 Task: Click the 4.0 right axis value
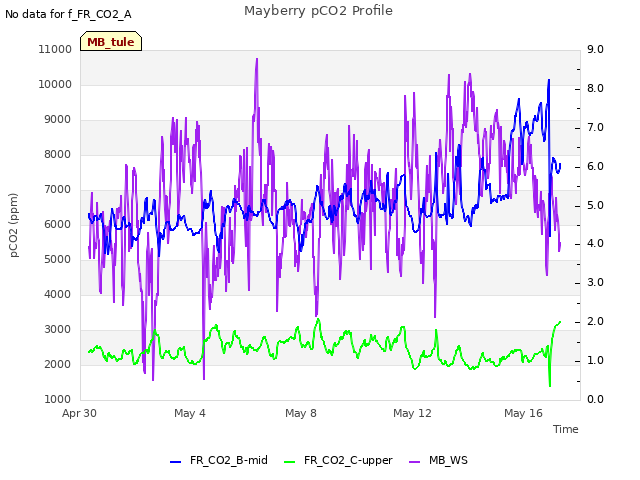tap(595, 244)
